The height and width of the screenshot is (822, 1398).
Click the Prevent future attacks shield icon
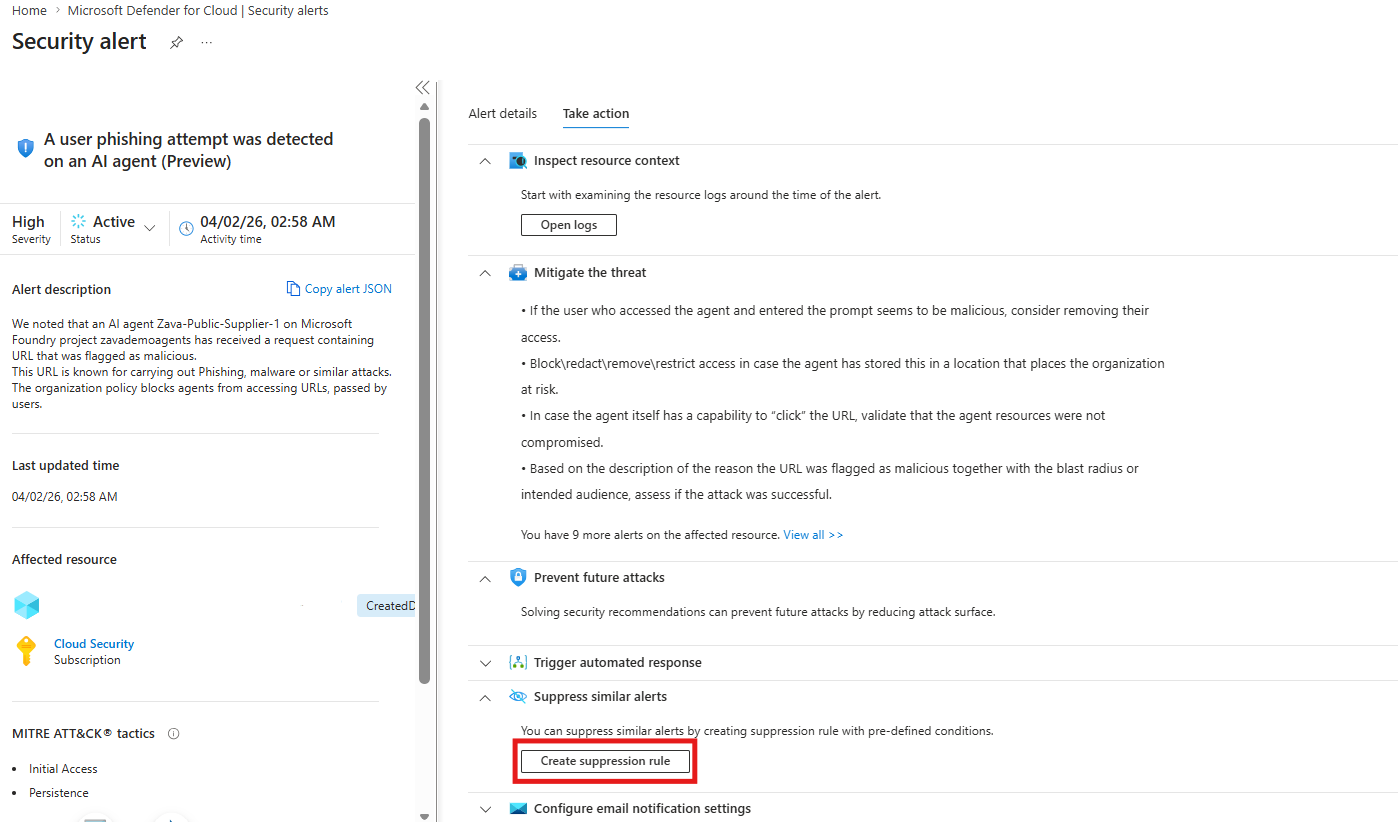click(x=518, y=577)
